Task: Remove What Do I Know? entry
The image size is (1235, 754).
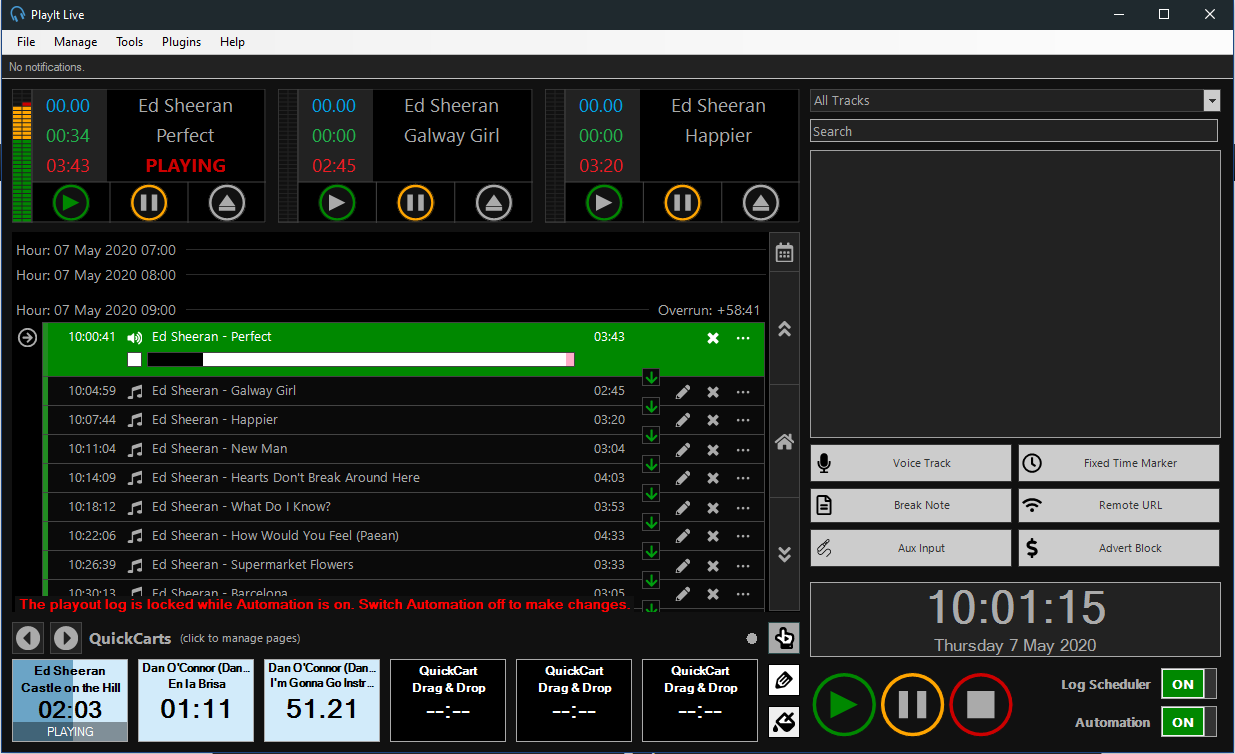Action: tap(713, 508)
